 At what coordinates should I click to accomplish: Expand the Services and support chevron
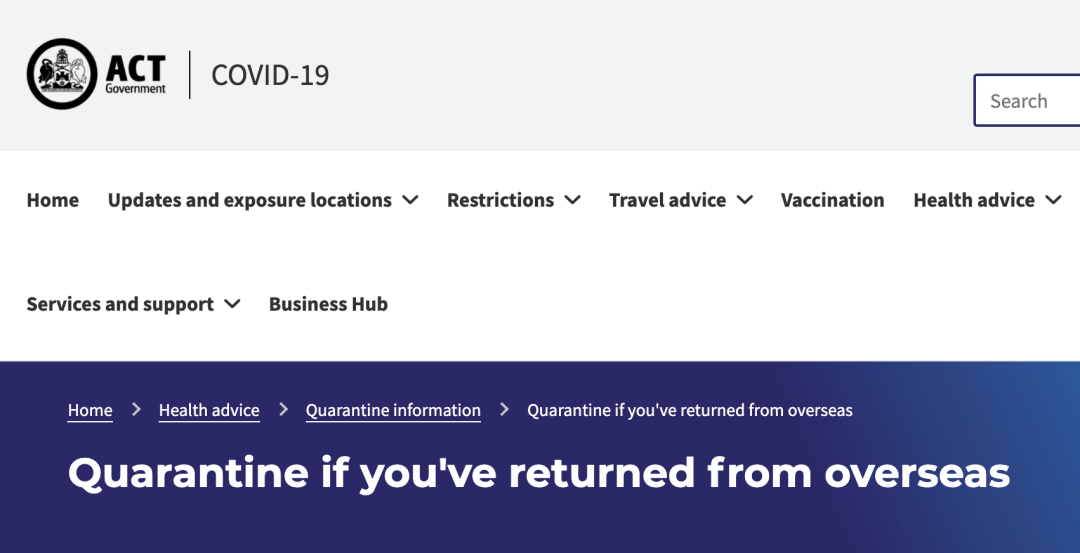[x=233, y=304]
